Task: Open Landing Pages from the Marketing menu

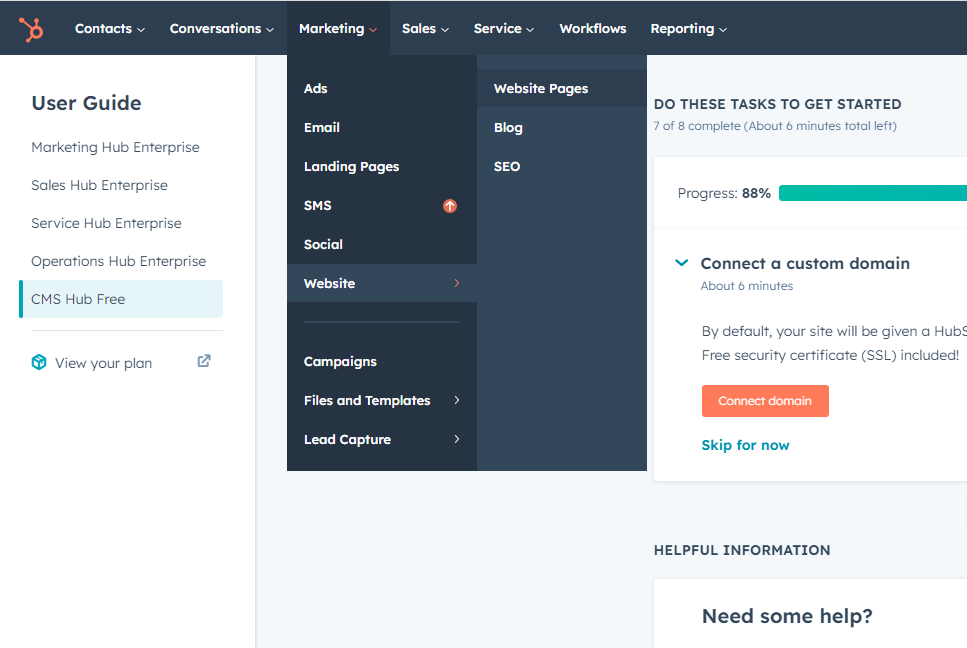Action: [382, 166]
